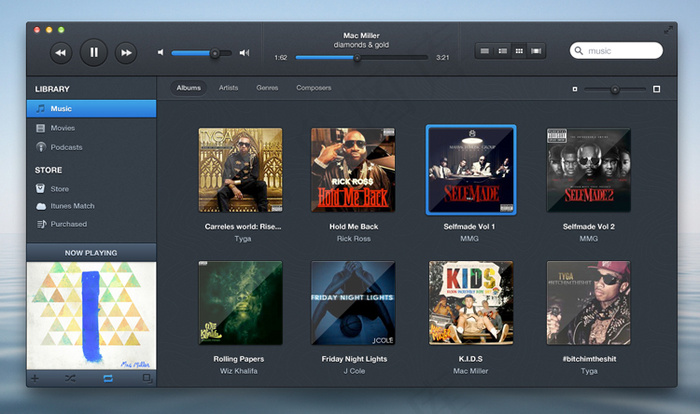This screenshot has width=700, height=414.
Task: Open the Hold Me Back album cover
Action: click(x=353, y=170)
